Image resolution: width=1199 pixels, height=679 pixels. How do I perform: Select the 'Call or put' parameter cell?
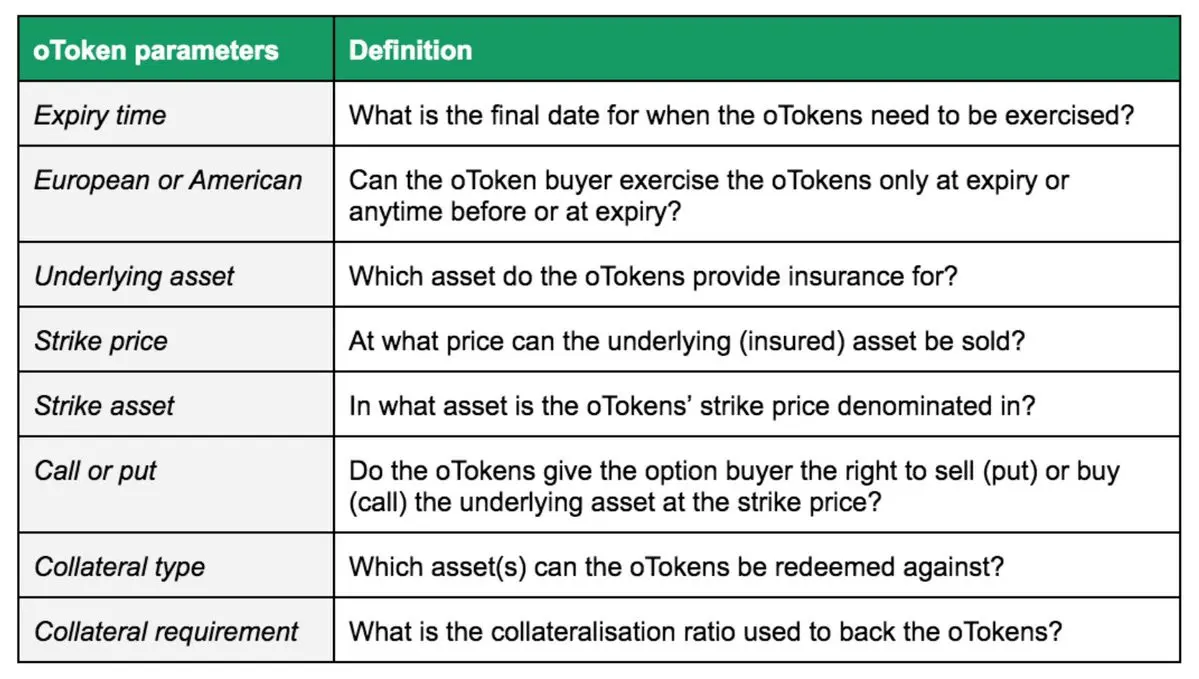[176, 485]
